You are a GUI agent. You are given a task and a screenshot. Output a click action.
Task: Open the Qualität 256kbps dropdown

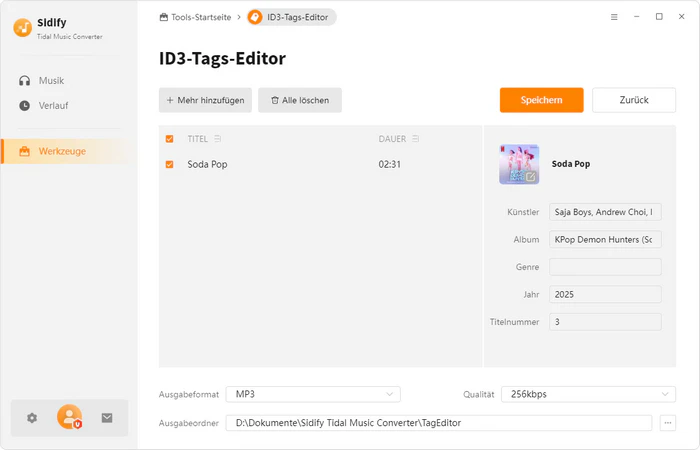[588, 394]
